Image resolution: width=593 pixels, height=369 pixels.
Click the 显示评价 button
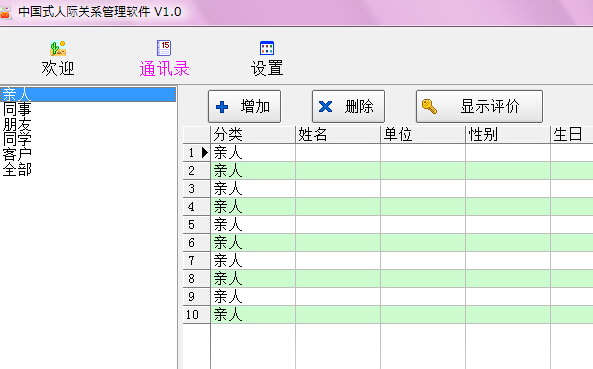479,106
